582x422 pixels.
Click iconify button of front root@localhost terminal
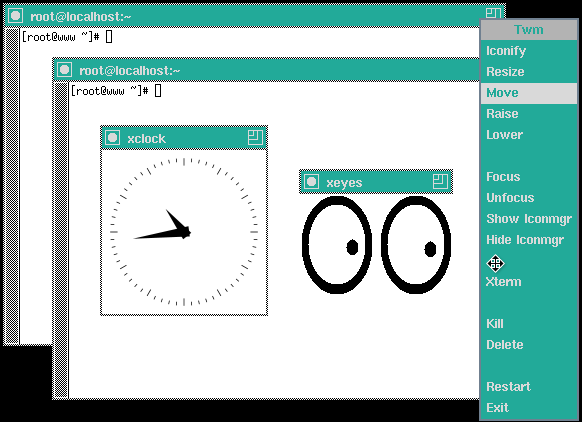[64, 70]
